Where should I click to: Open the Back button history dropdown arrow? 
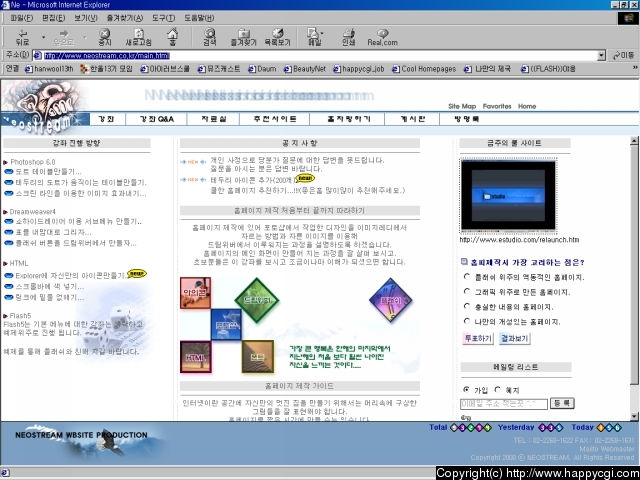pyautogui.click(x=43, y=37)
